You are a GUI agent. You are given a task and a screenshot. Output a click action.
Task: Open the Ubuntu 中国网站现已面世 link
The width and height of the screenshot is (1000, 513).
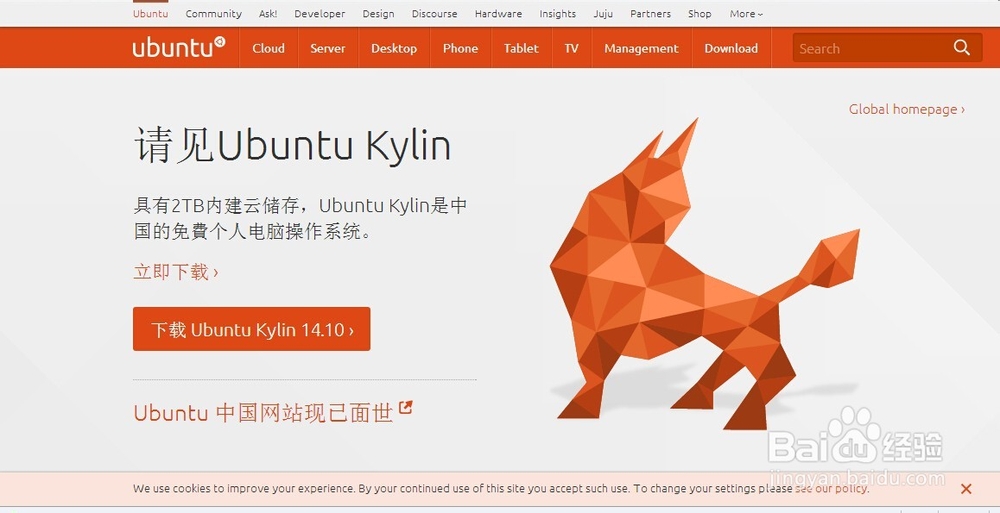click(x=263, y=413)
